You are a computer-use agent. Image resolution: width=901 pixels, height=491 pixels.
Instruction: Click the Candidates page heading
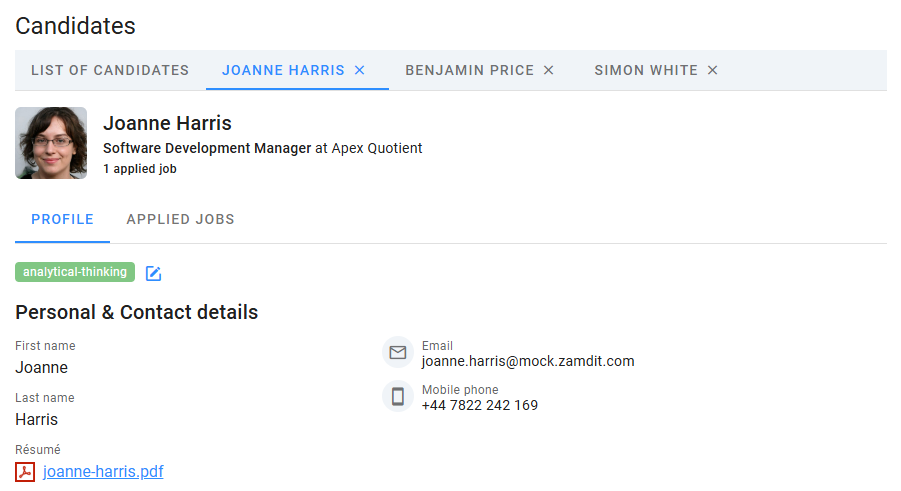pos(75,26)
